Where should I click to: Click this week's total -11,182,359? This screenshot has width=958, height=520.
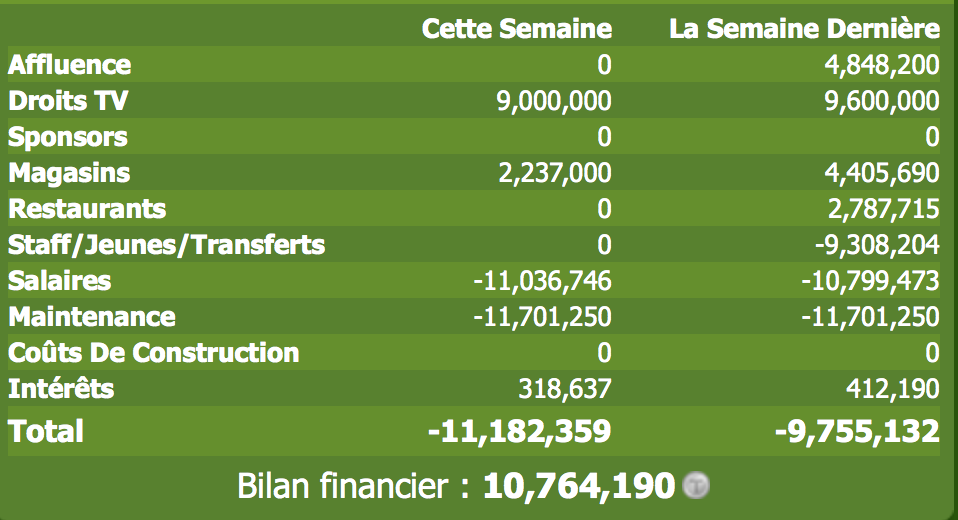coord(519,431)
